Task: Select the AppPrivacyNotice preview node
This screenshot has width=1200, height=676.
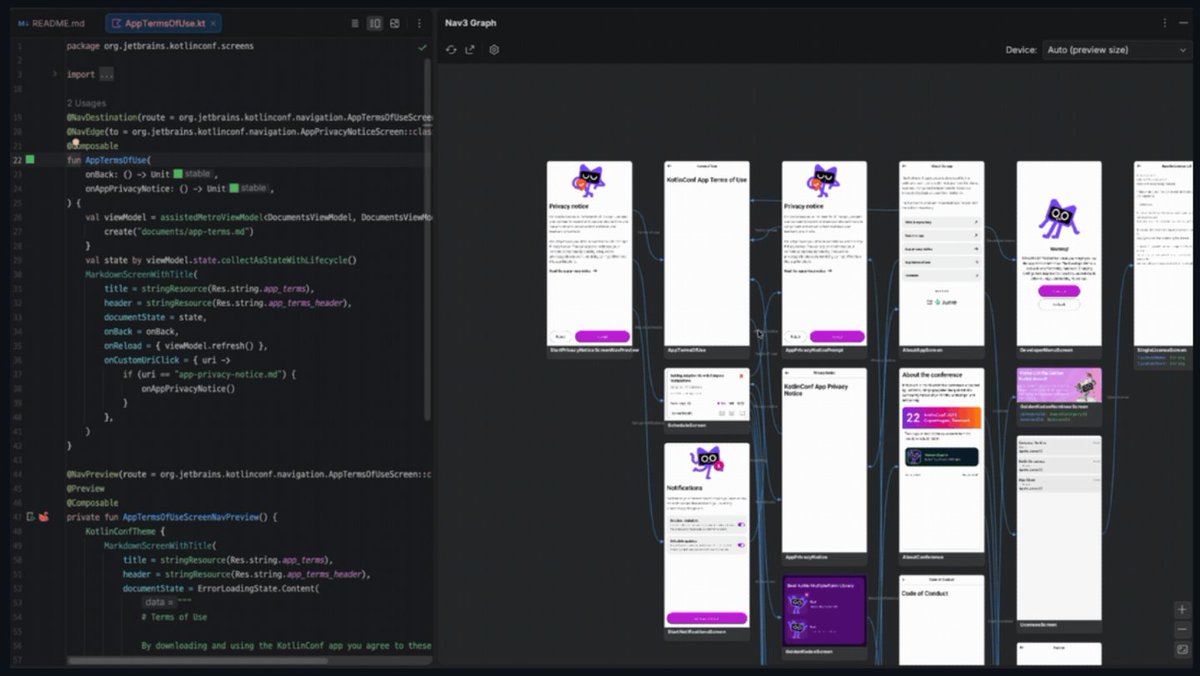Action: (824, 465)
